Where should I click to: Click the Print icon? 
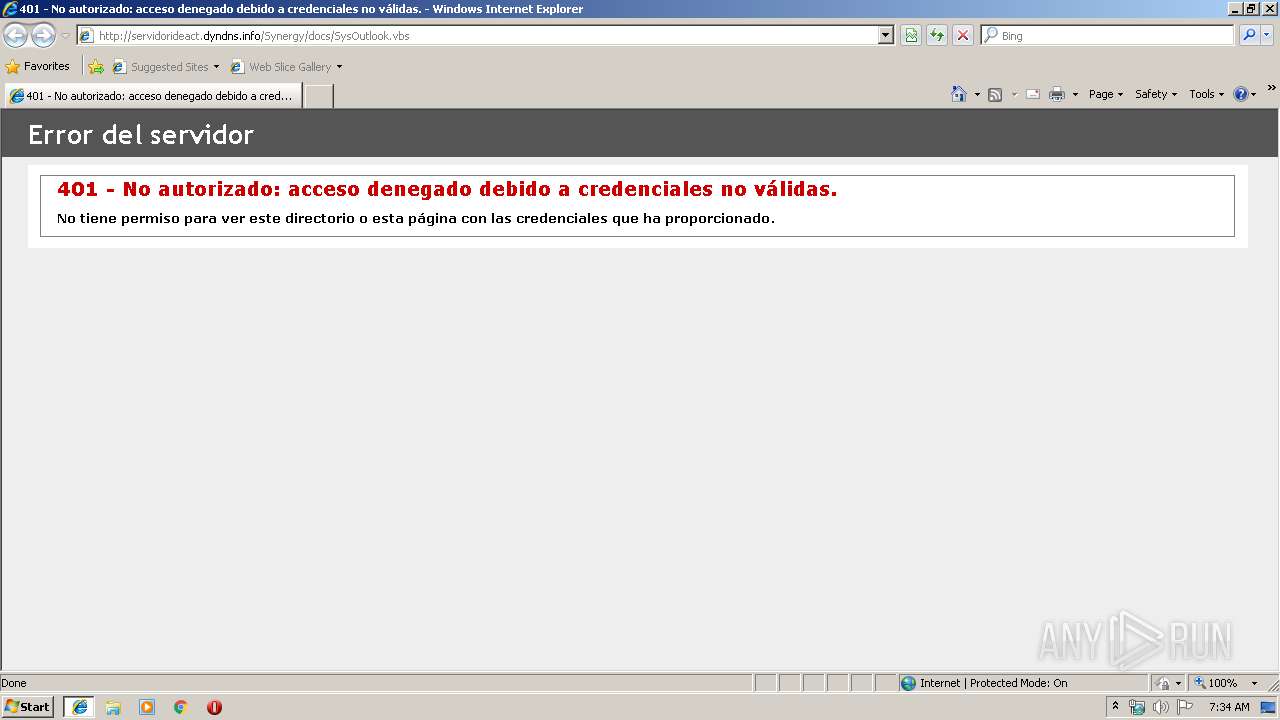tap(1057, 94)
